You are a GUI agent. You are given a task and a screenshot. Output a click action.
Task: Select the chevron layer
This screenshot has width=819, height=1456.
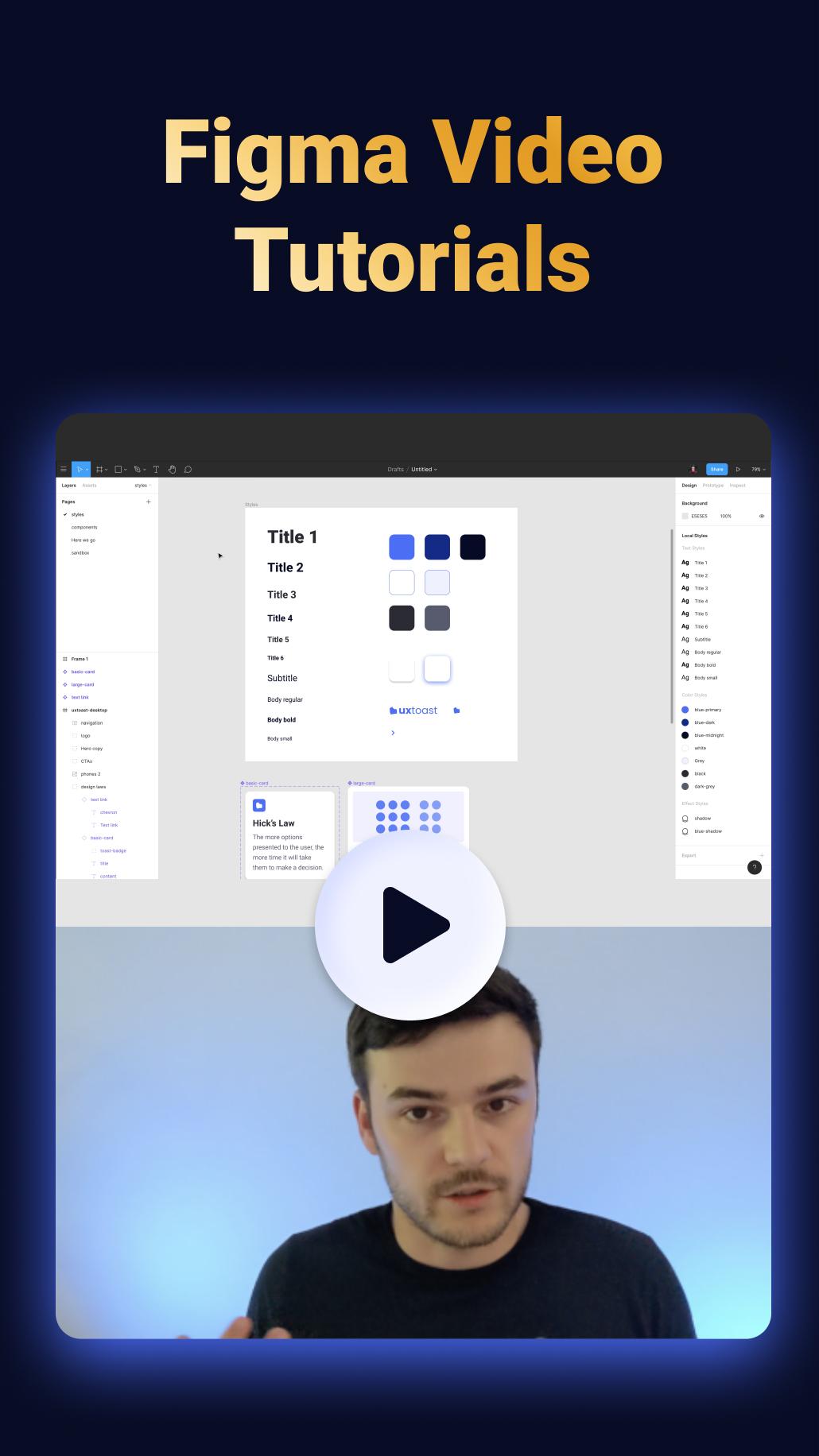107,812
